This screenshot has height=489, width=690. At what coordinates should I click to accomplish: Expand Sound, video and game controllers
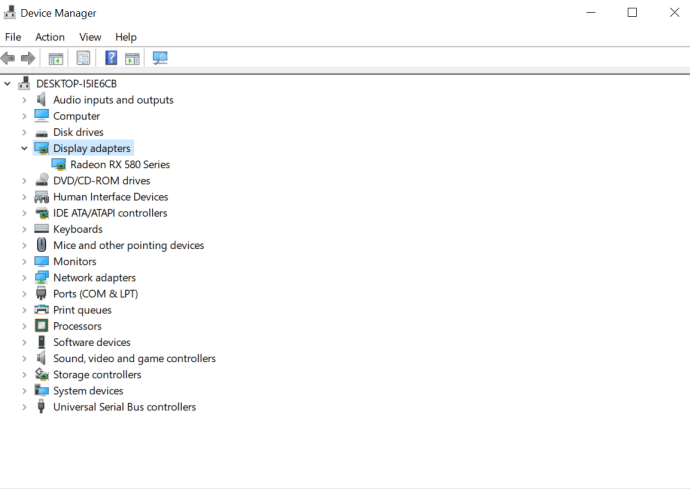[24, 359]
